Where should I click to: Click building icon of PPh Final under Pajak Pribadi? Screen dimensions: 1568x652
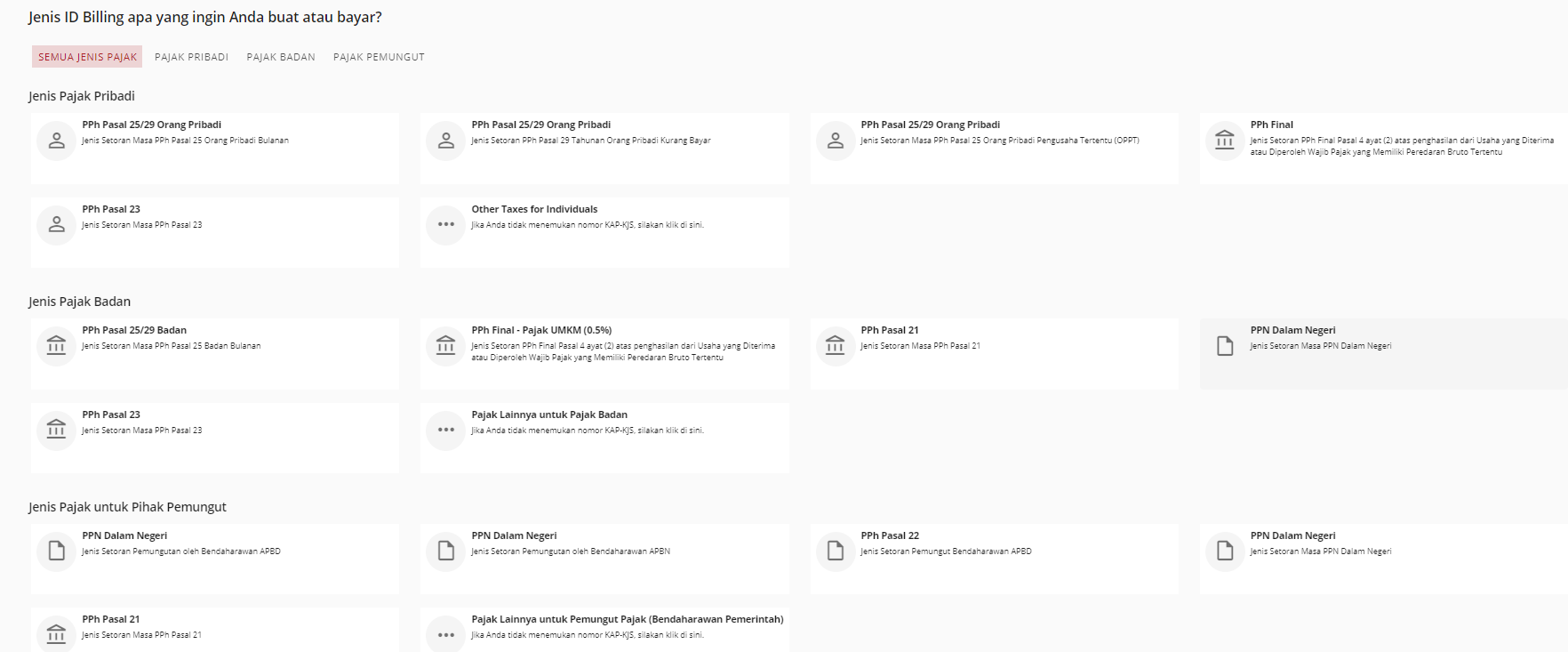coord(1225,141)
